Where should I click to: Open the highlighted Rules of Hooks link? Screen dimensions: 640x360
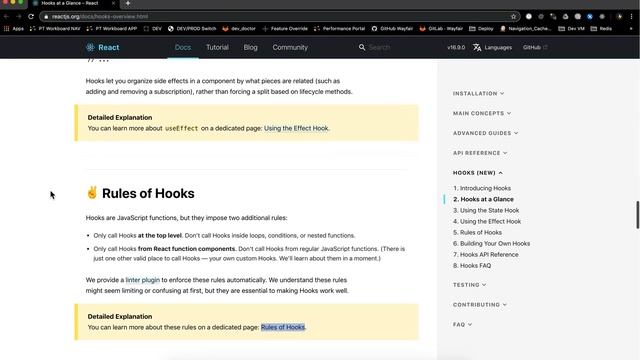pyautogui.click(x=283, y=327)
